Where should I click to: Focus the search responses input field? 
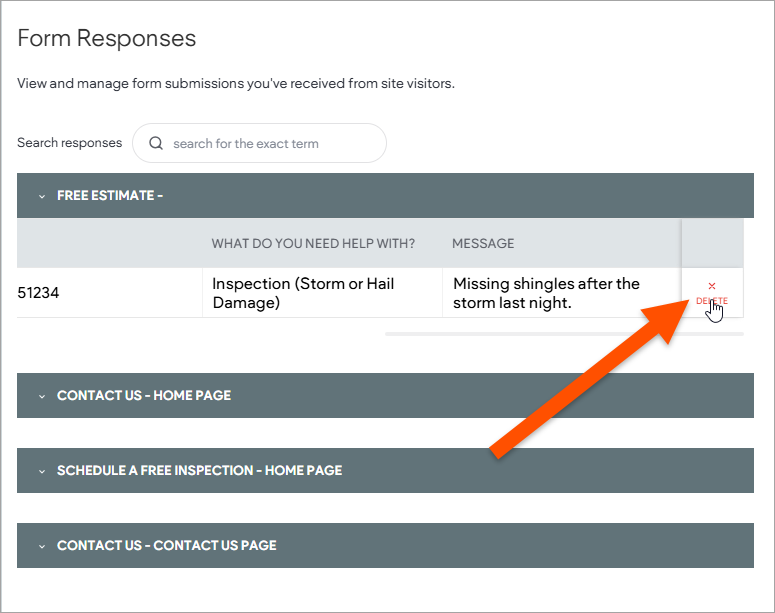point(270,143)
